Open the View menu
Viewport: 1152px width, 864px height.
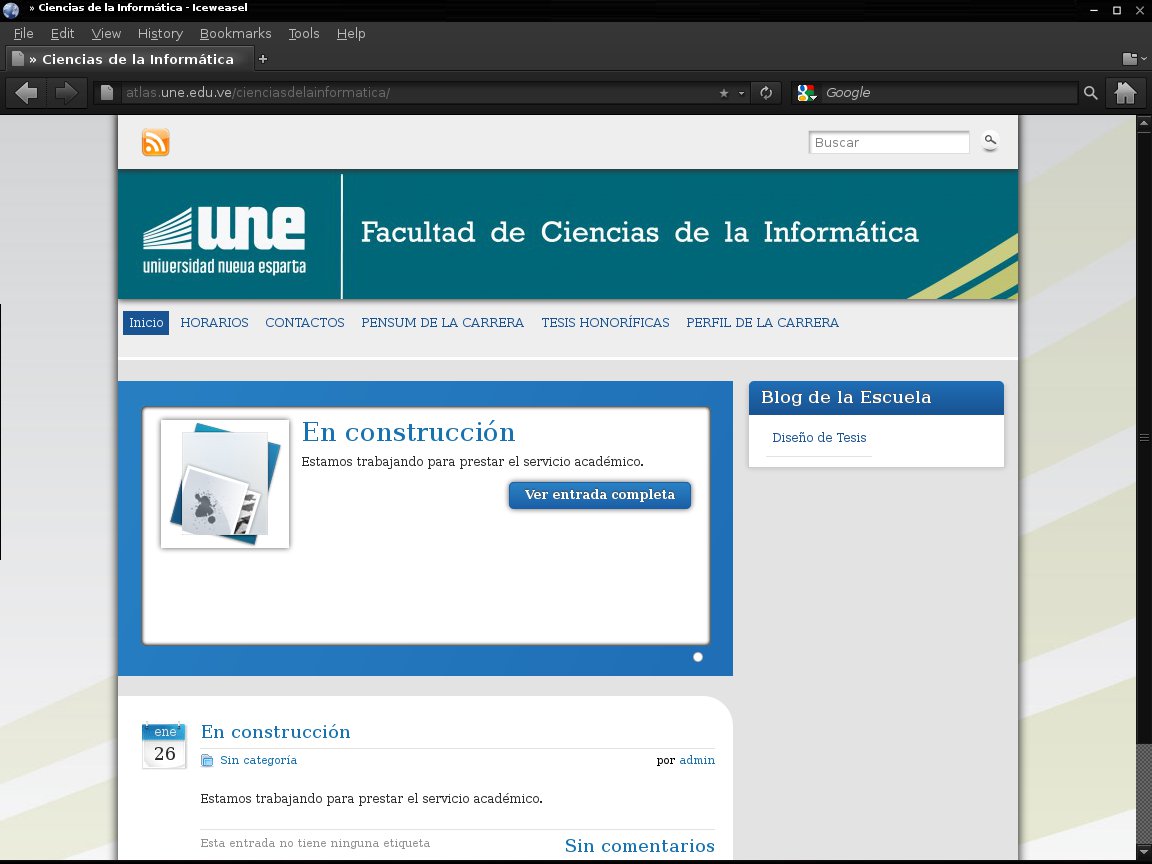pyautogui.click(x=106, y=34)
